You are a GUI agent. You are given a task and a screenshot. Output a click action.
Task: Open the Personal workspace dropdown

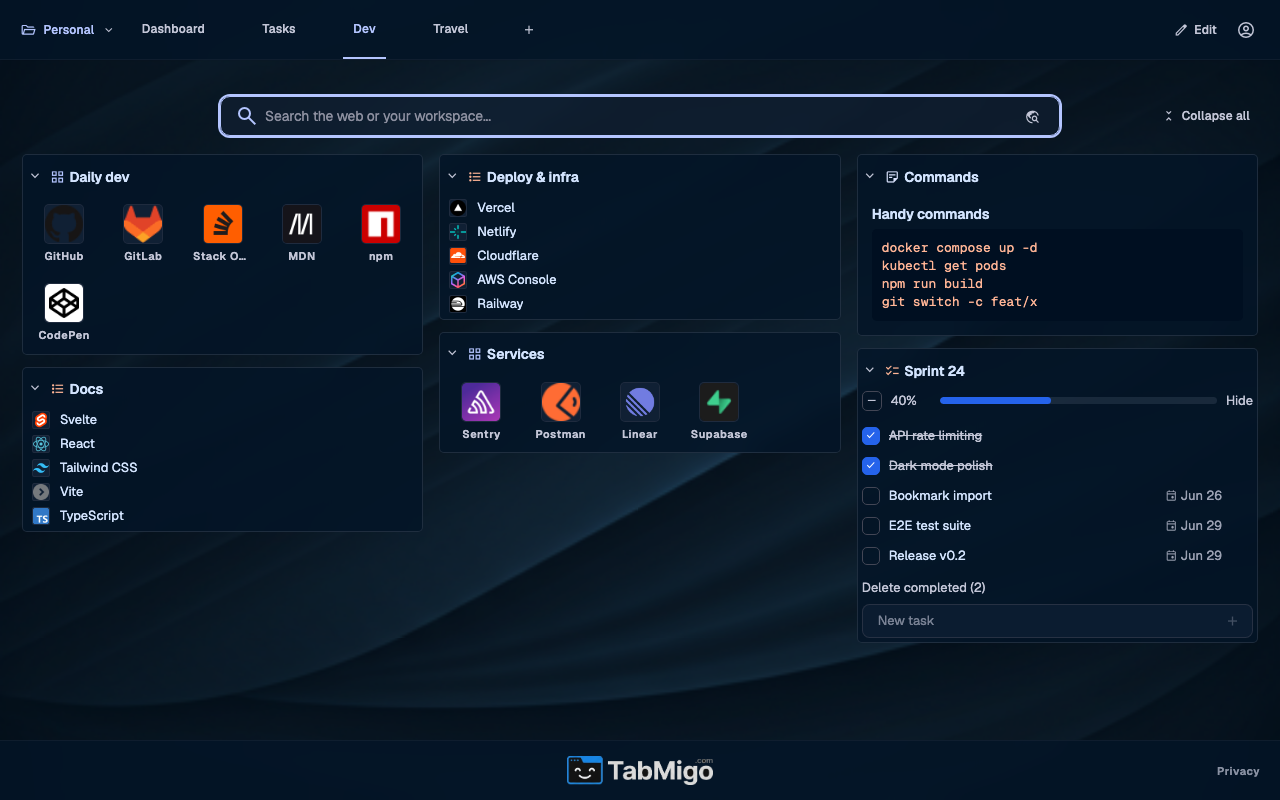67,30
